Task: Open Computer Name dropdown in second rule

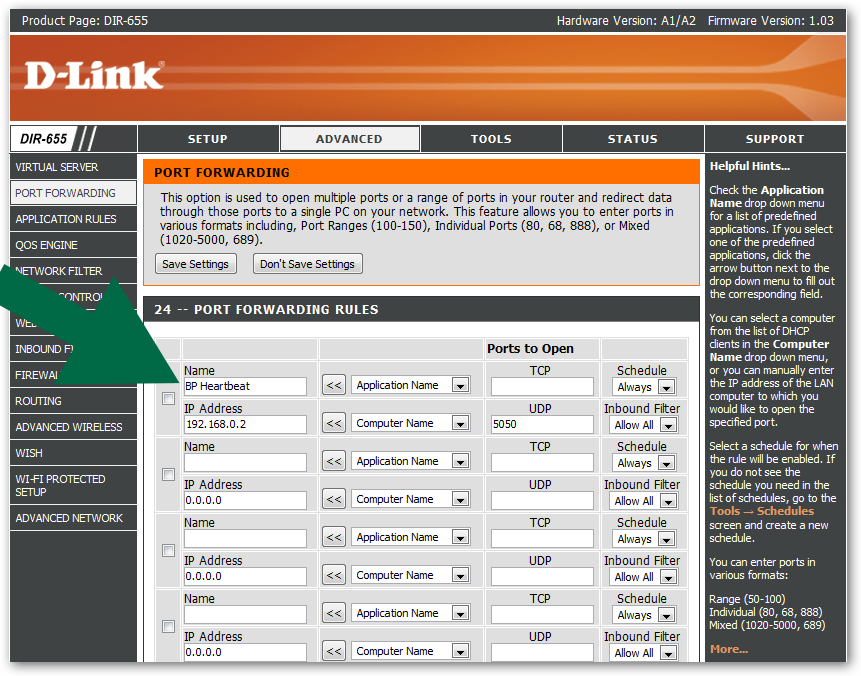Action: [410, 499]
